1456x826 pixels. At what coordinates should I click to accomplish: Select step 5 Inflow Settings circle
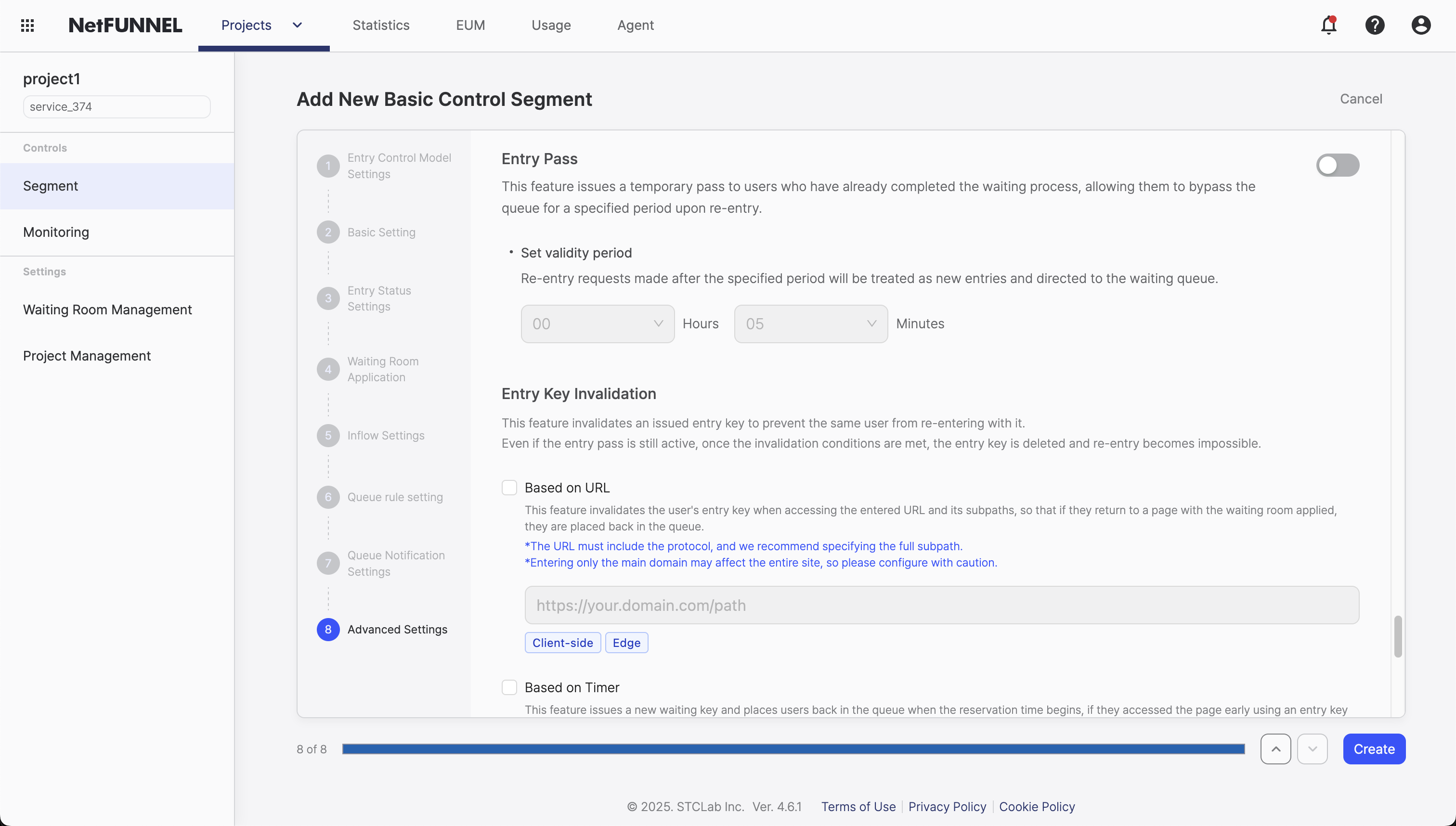click(x=328, y=435)
